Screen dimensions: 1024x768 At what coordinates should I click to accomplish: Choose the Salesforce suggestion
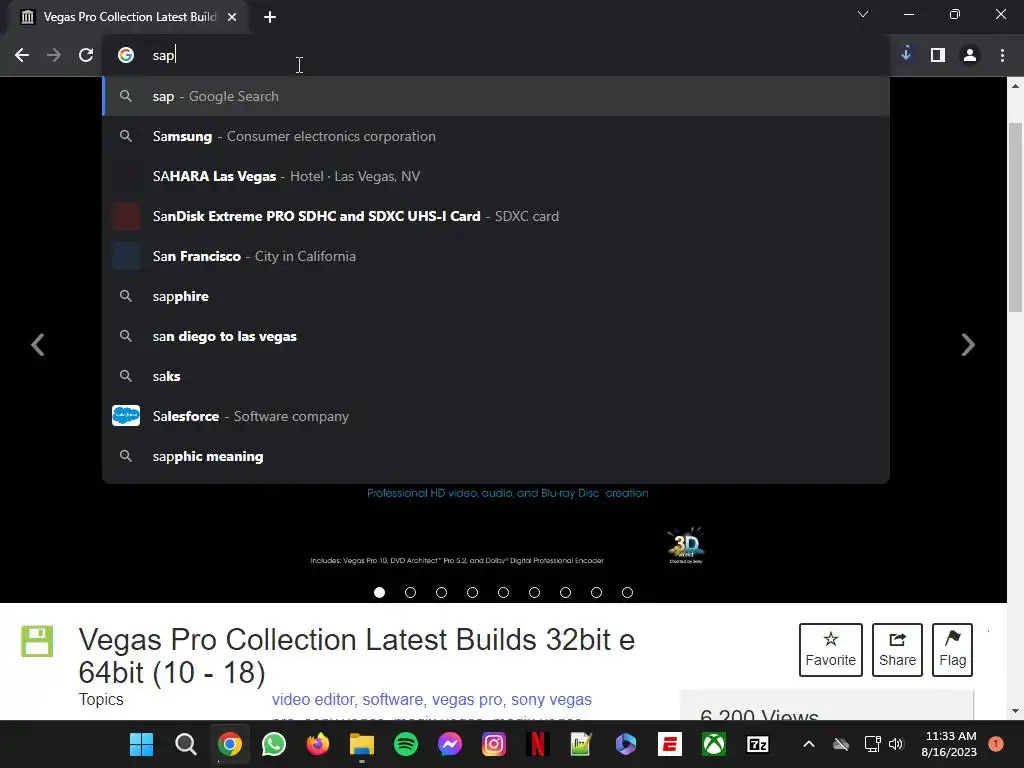tap(496, 416)
